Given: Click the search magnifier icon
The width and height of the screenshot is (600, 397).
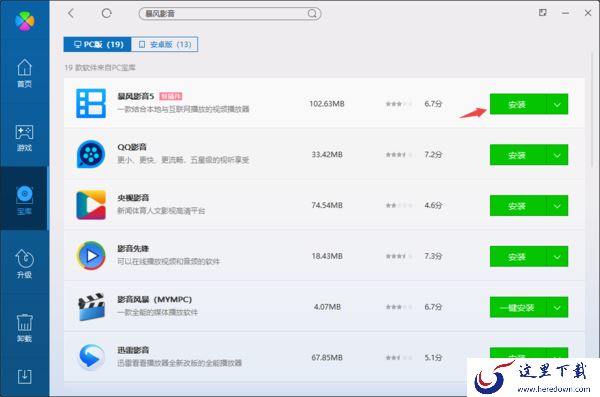Looking at the screenshot, I should [x=312, y=14].
